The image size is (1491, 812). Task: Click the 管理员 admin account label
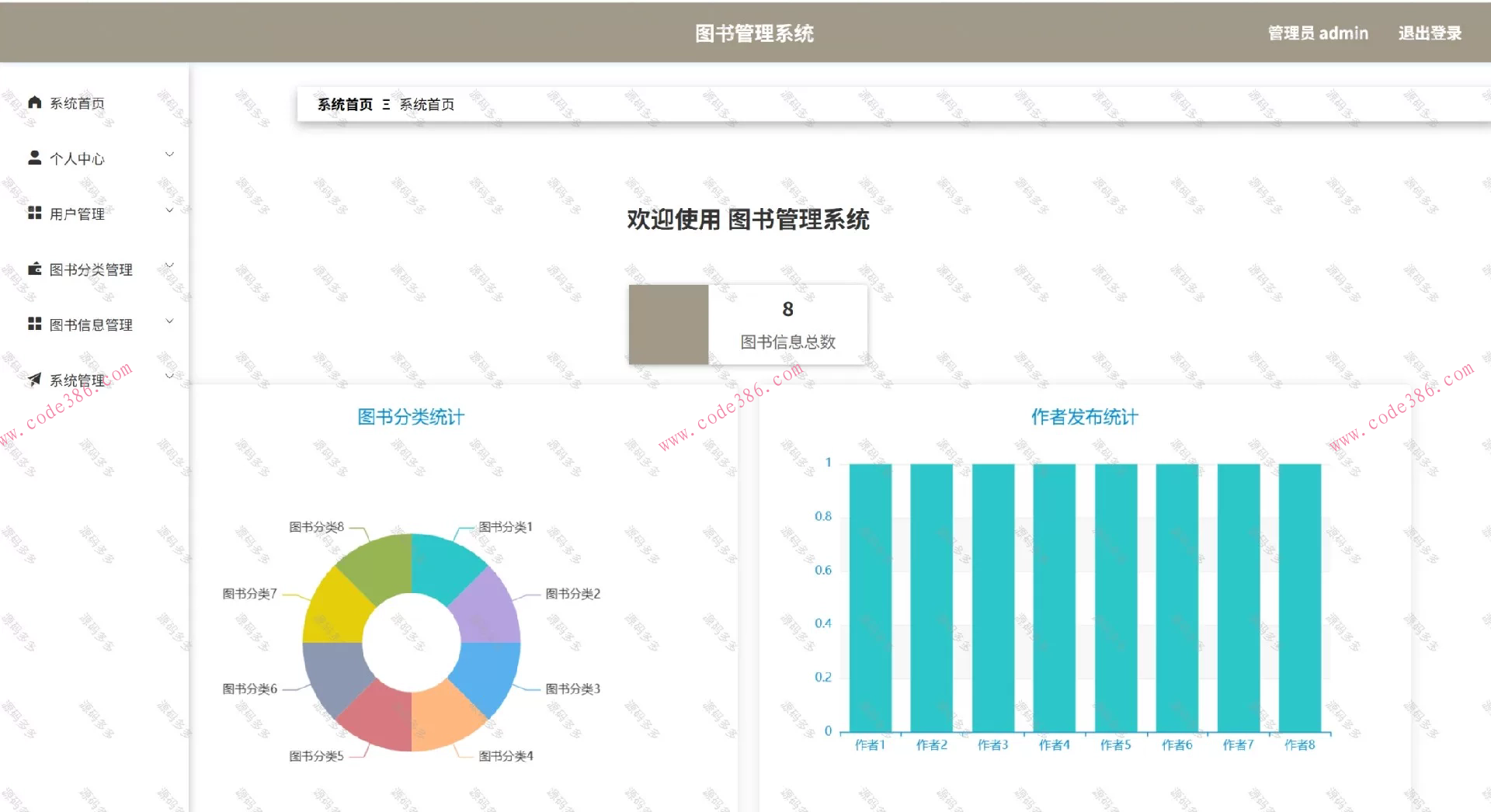pyautogui.click(x=1318, y=33)
